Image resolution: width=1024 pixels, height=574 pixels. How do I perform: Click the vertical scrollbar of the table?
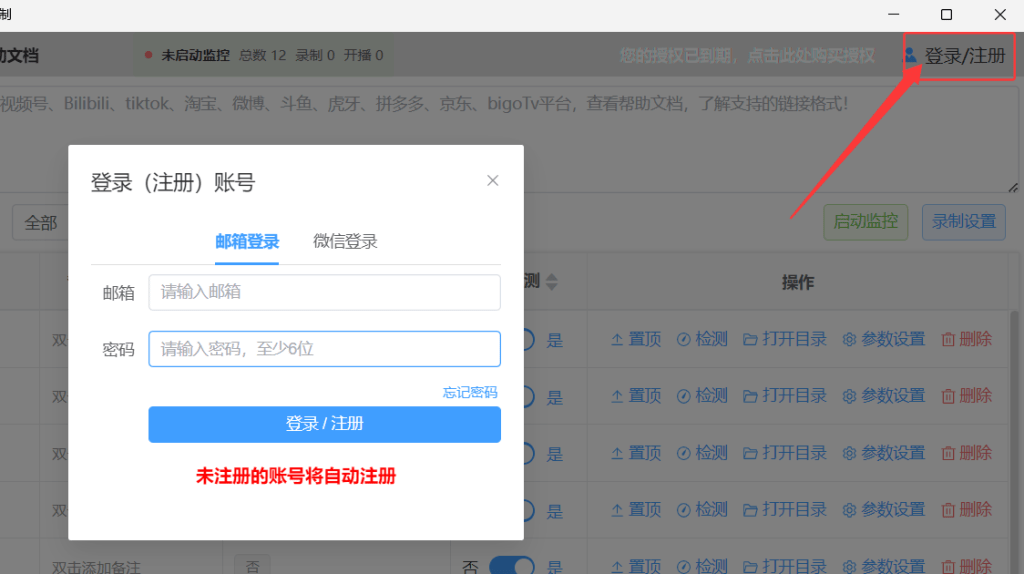coord(1014,442)
